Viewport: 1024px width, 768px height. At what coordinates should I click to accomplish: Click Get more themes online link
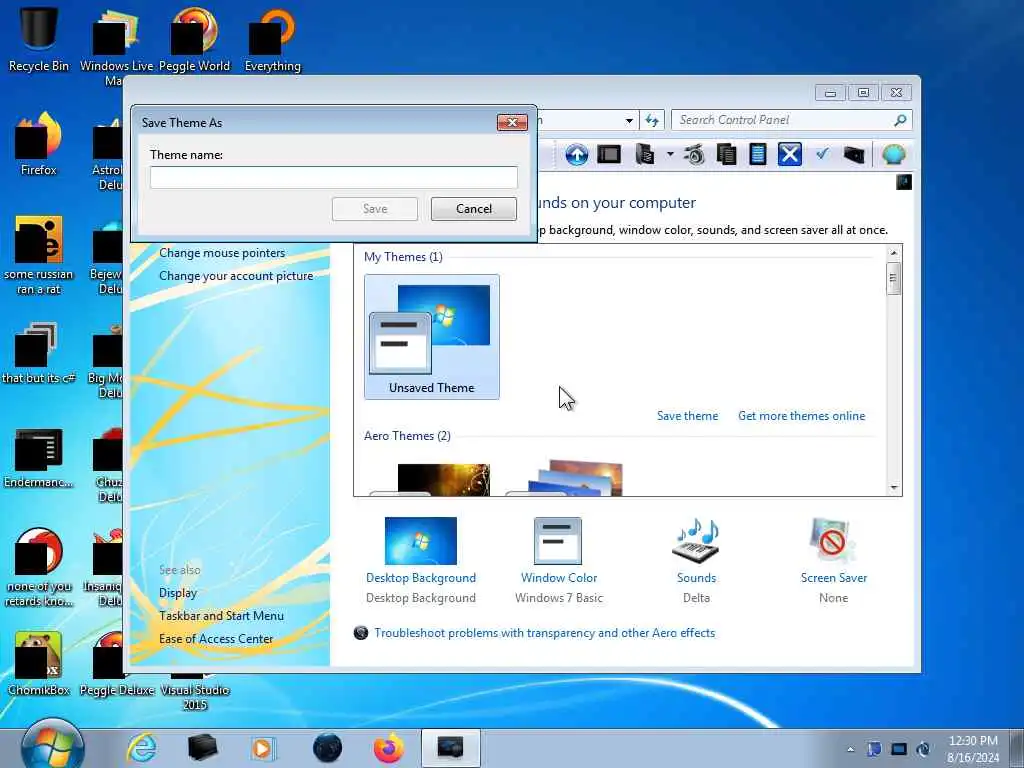[801, 416]
